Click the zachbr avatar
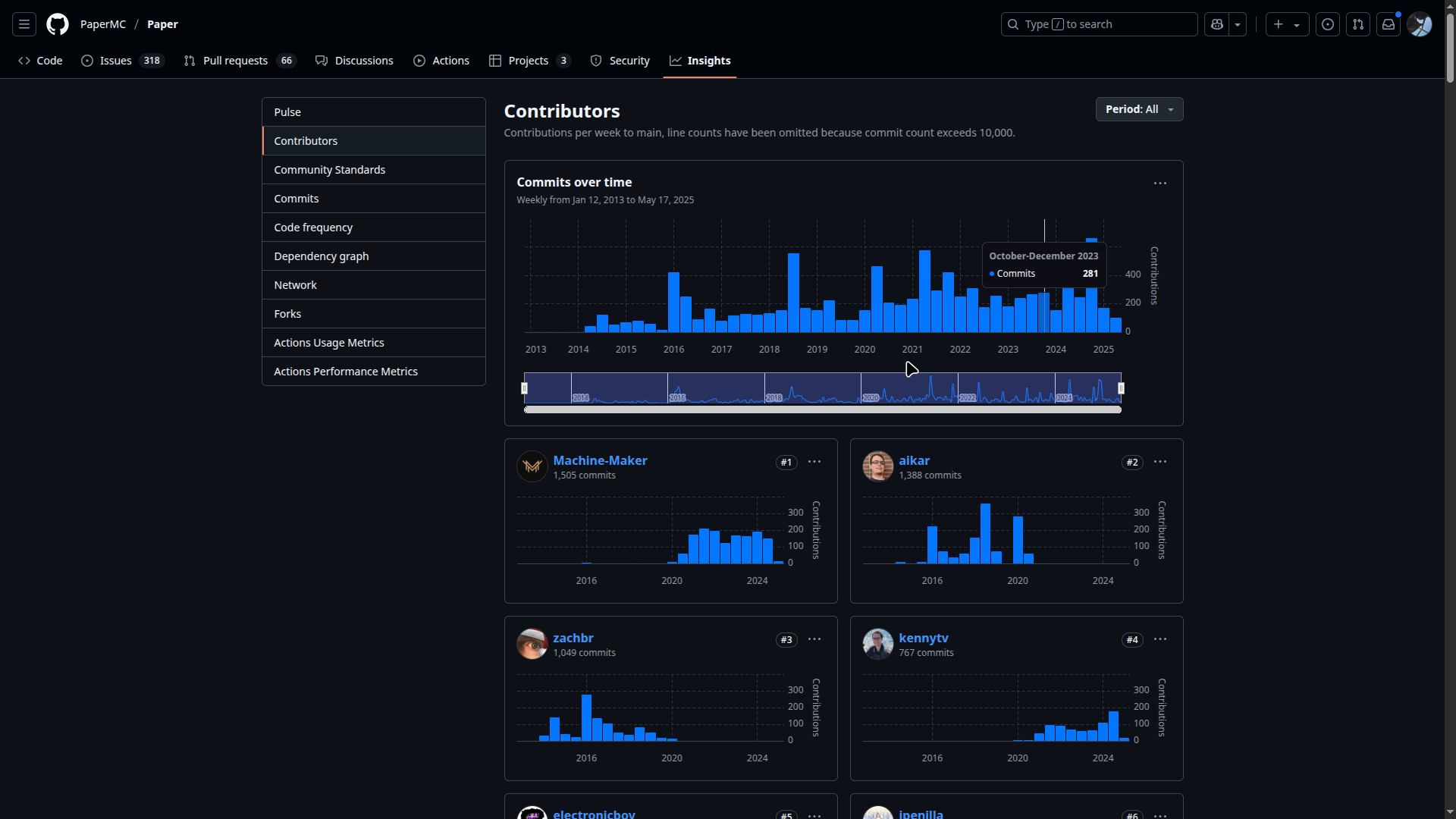 point(532,644)
